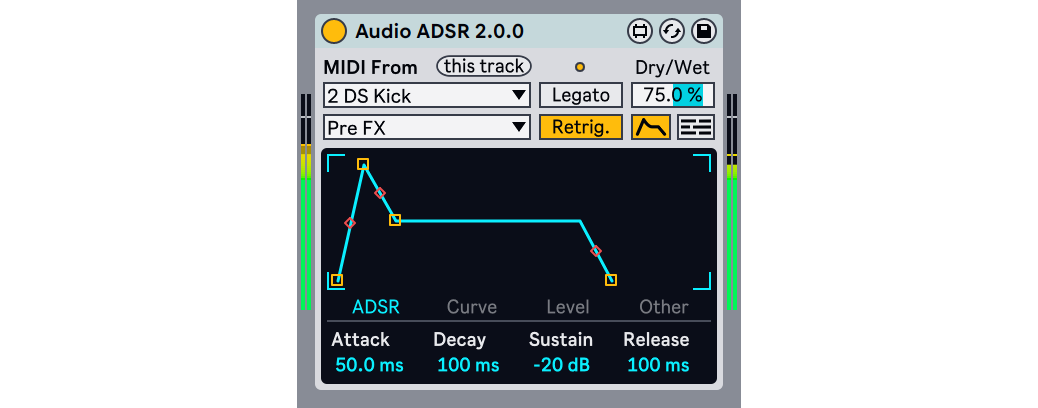Click the decay curve diamond handle
This screenshot has height=408, width=1038.
click(x=379, y=192)
